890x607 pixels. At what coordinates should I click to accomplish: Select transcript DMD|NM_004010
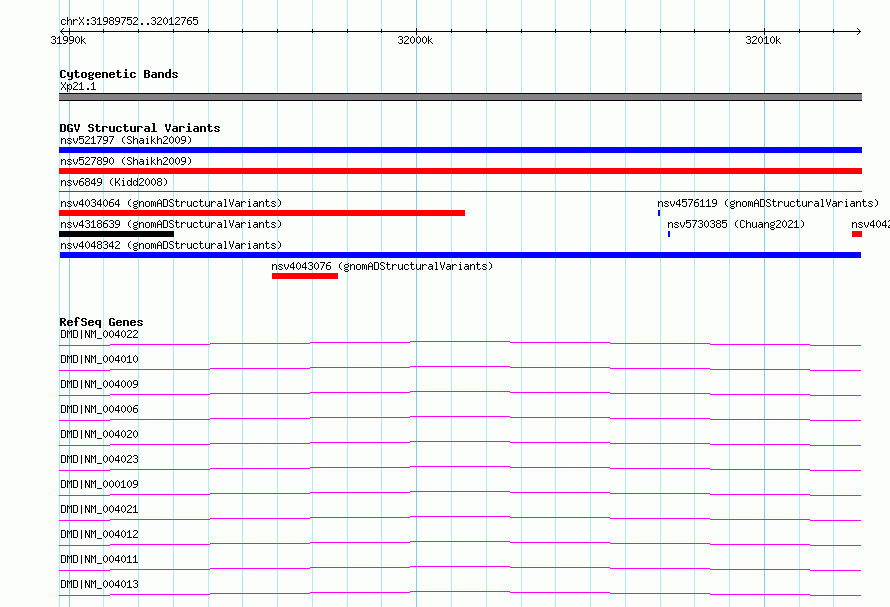[99, 359]
